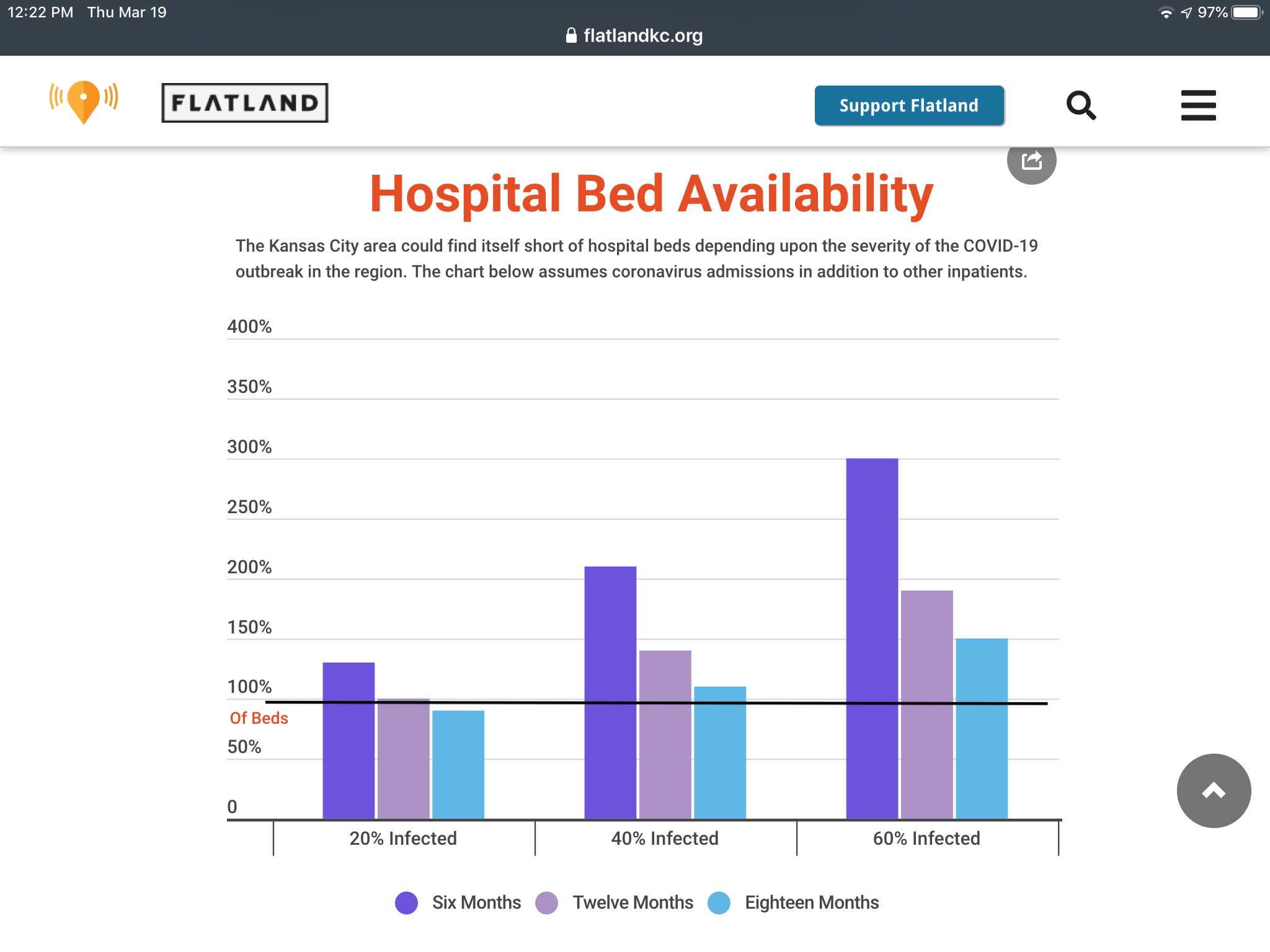Tap the battery icon in status bar
Image resolution: width=1270 pixels, height=952 pixels.
[1247, 12]
